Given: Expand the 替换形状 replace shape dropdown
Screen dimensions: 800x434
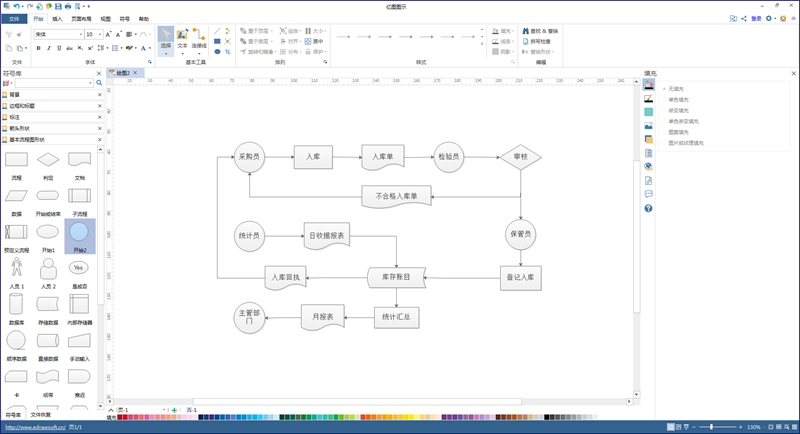Looking at the screenshot, I should point(553,52).
